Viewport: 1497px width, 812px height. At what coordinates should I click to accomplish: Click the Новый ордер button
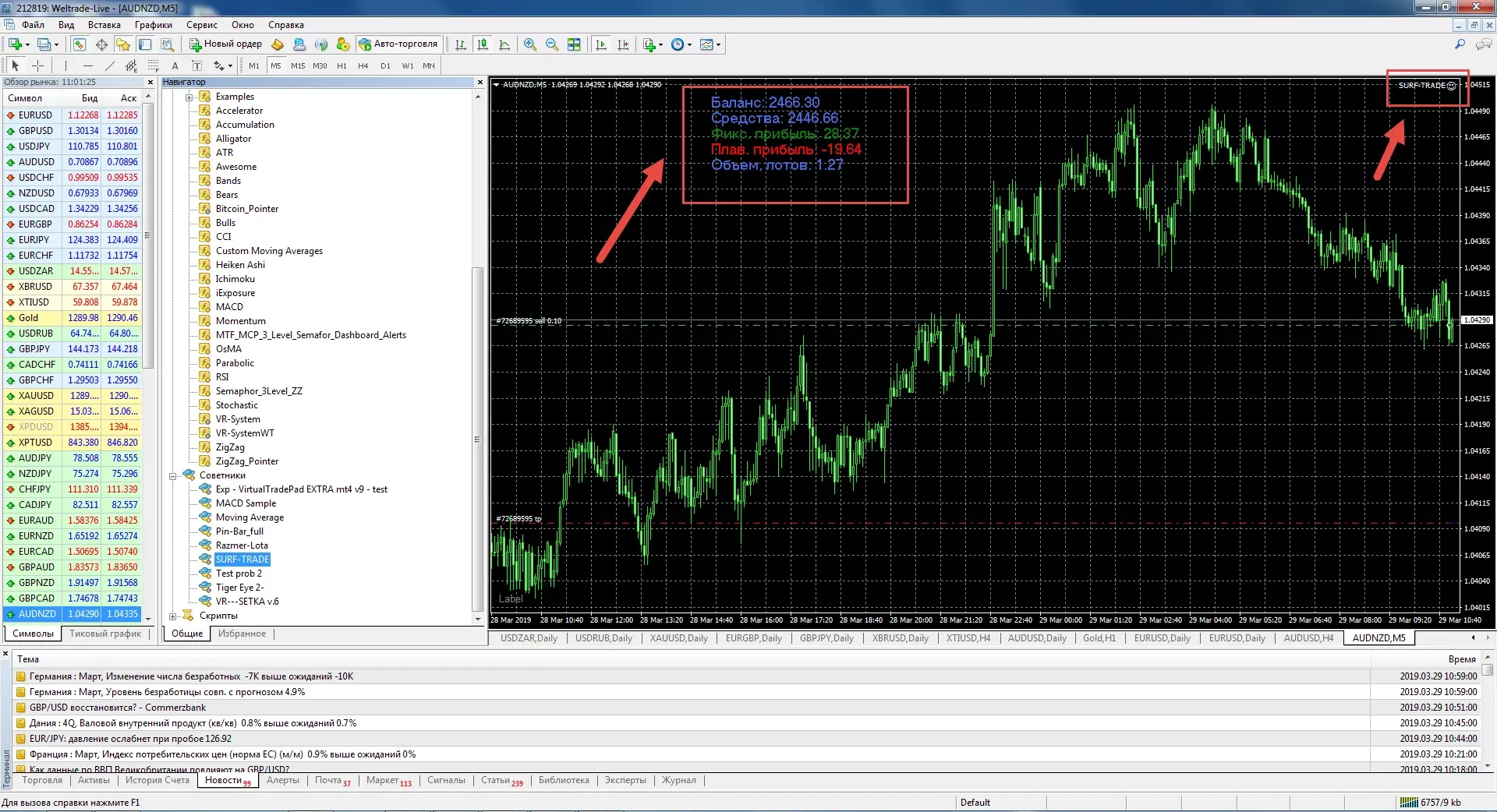coord(226,44)
